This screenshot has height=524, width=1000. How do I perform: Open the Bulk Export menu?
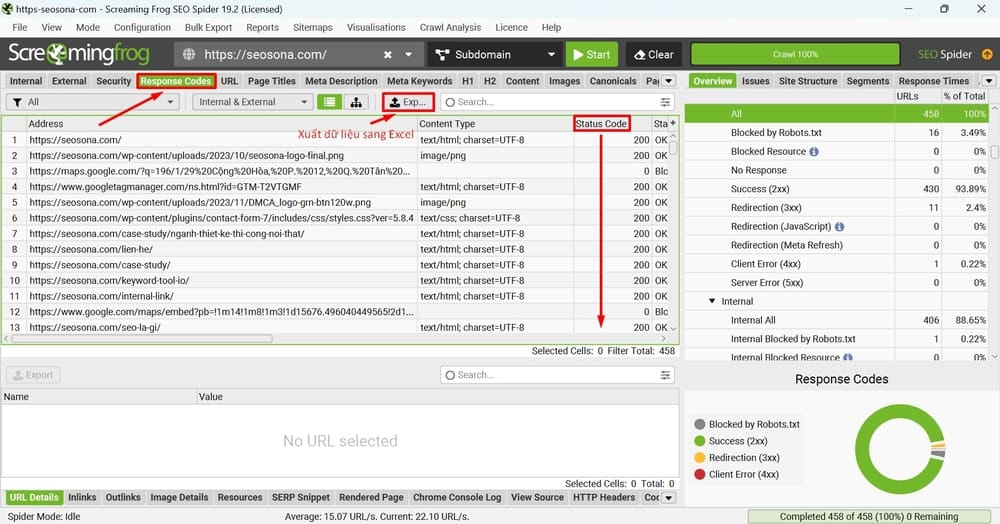pos(208,28)
